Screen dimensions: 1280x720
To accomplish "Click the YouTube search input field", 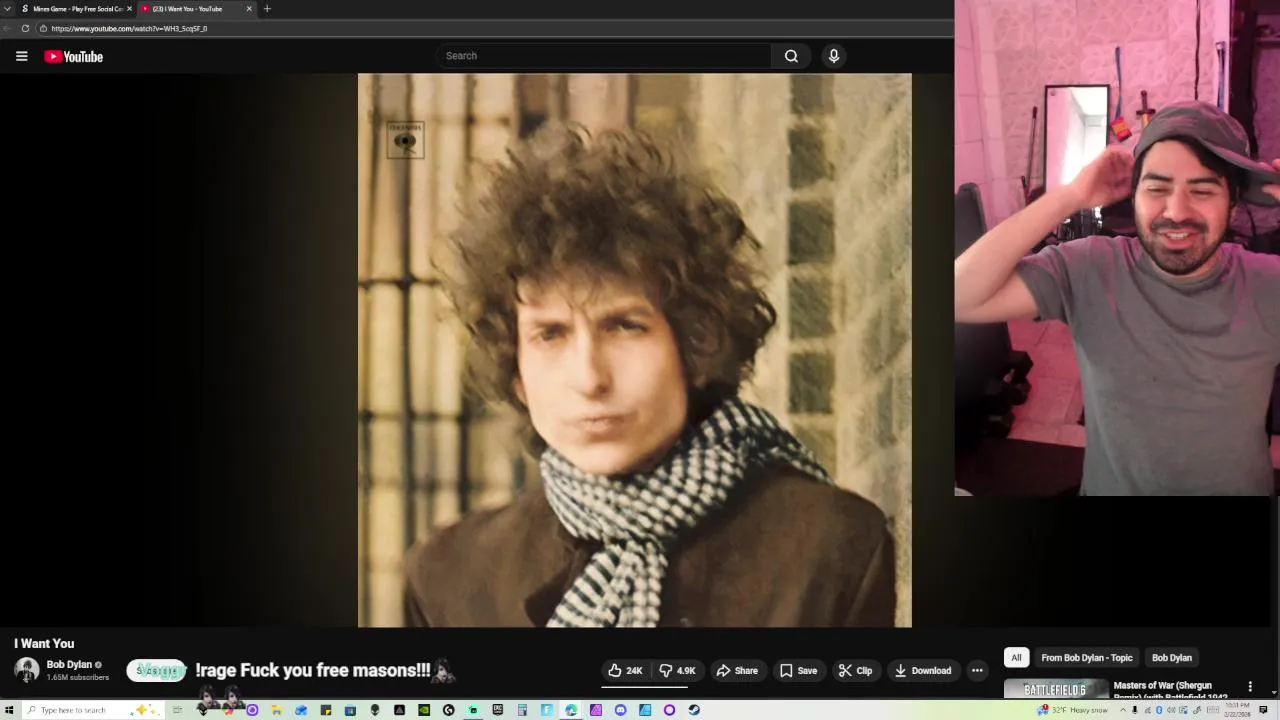I will (x=604, y=56).
